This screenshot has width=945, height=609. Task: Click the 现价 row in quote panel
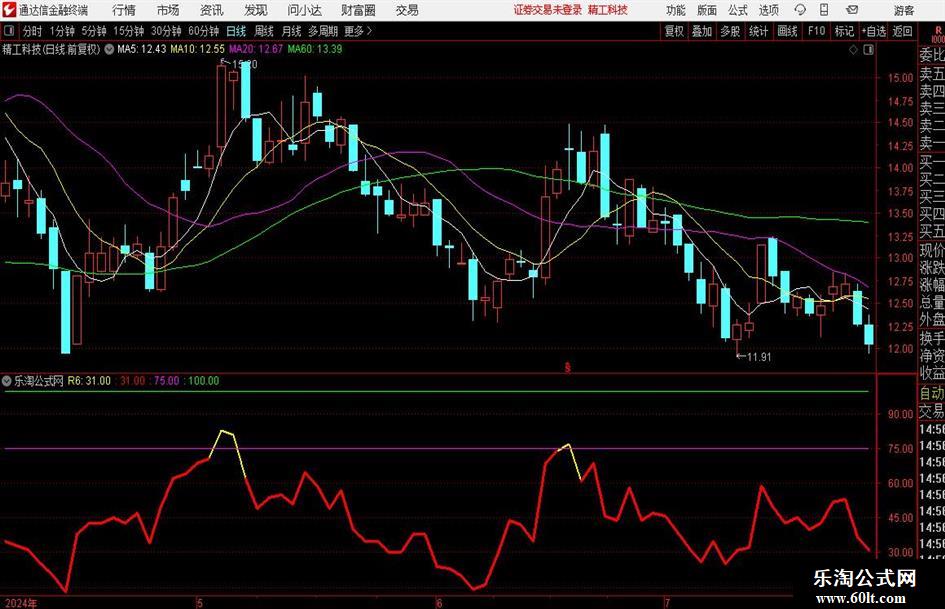point(932,250)
